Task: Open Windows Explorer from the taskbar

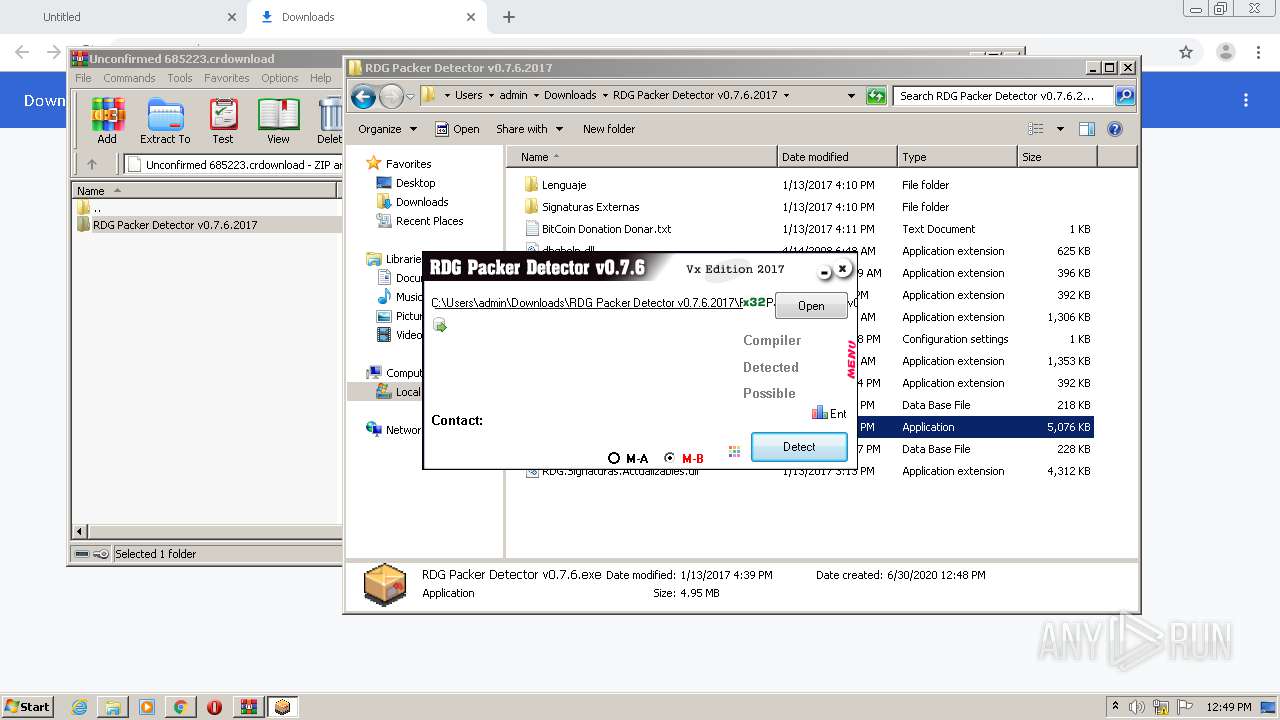Action: pos(113,707)
